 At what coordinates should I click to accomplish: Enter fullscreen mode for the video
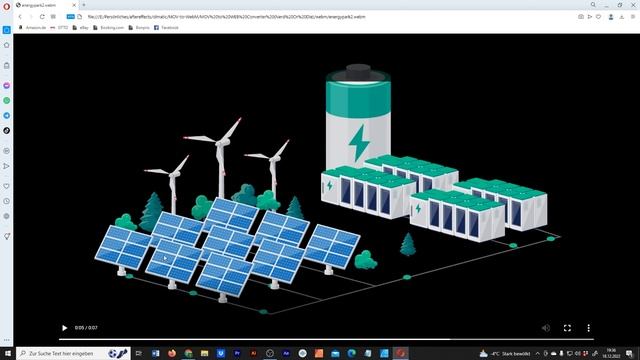pos(567,328)
